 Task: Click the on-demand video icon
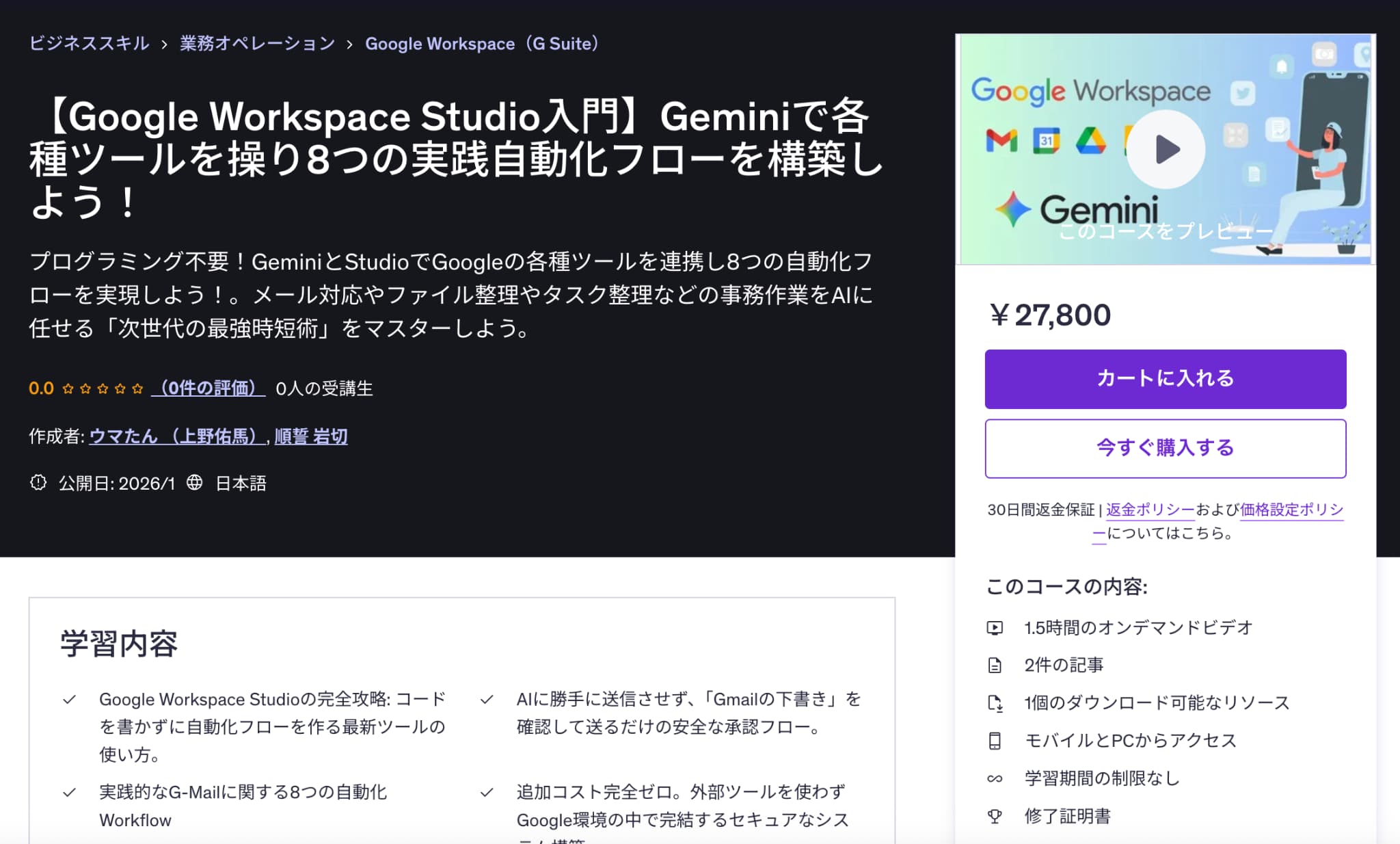point(995,628)
